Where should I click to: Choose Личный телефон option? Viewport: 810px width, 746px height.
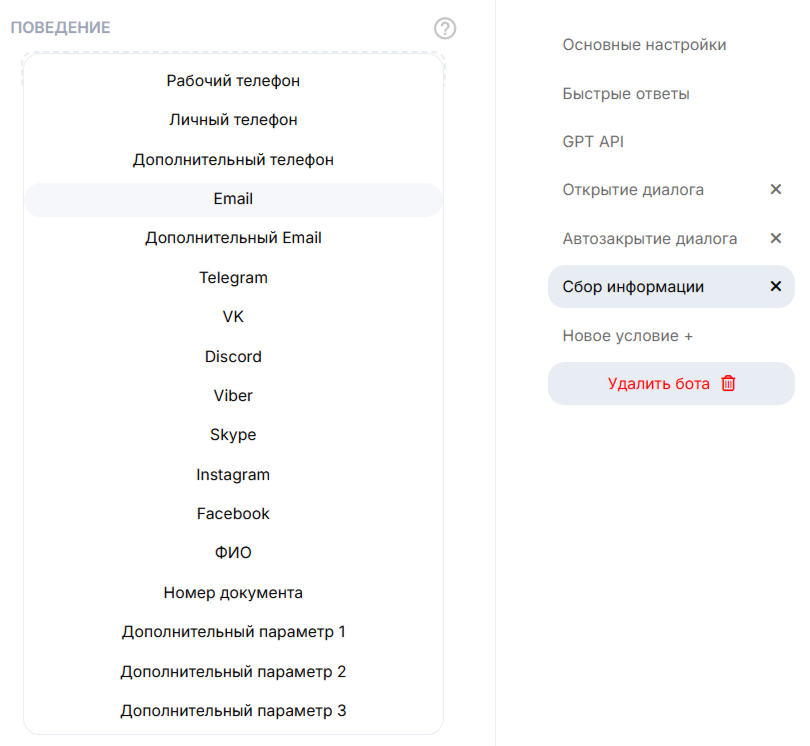[x=233, y=120]
